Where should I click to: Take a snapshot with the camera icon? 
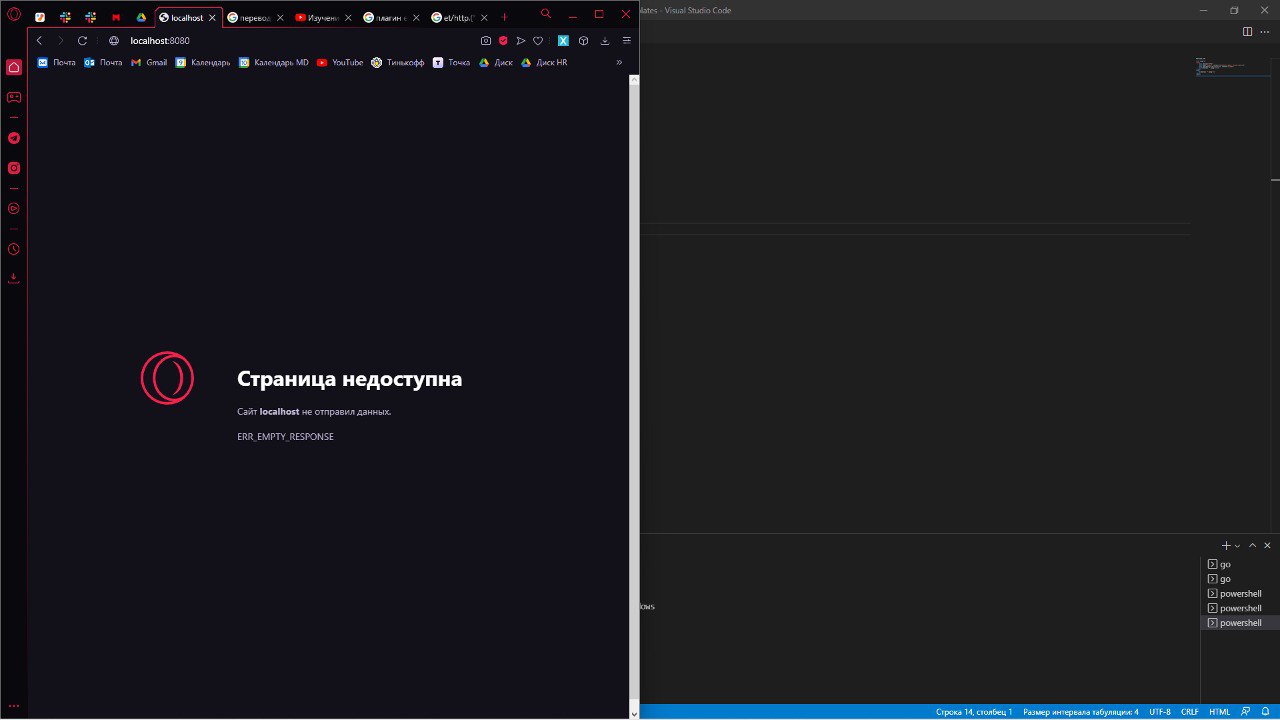coord(486,41)
